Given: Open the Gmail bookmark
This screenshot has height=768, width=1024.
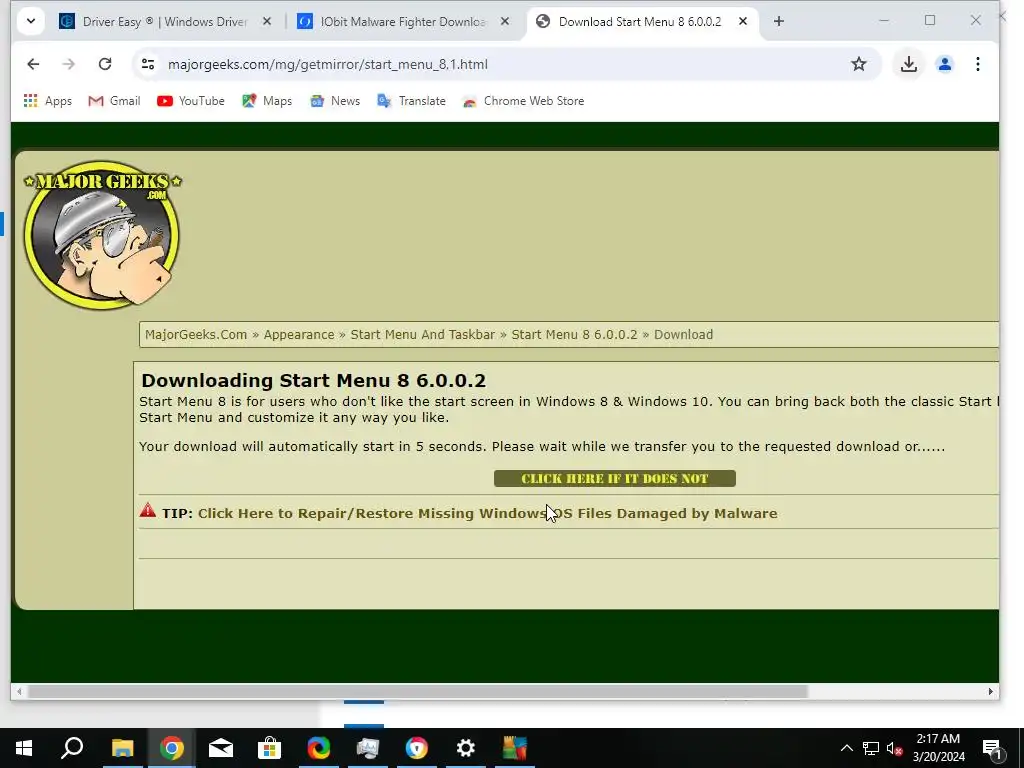Looking at the screenshot, I should (114, 101).
